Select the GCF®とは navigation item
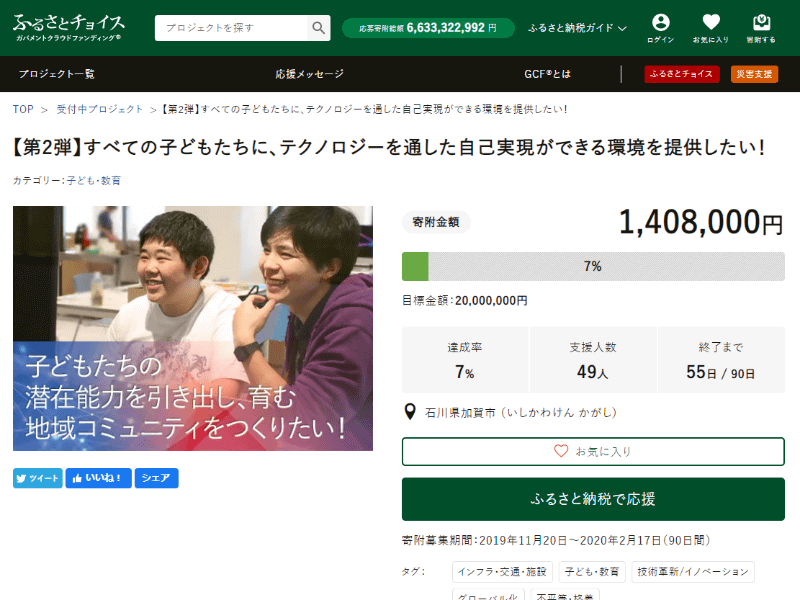 pyautogui.click(x=547, y=74)
